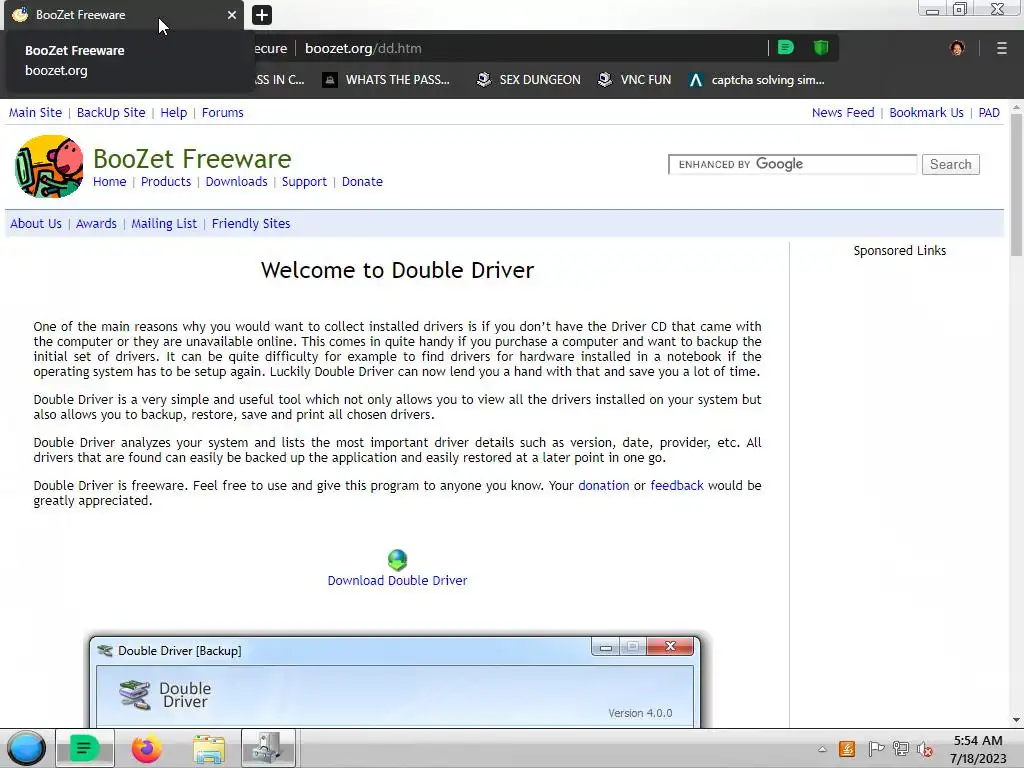This screenshot has height=768, width=1024.
Task: Visit the Forums link
Action: (x=222, y=112)
